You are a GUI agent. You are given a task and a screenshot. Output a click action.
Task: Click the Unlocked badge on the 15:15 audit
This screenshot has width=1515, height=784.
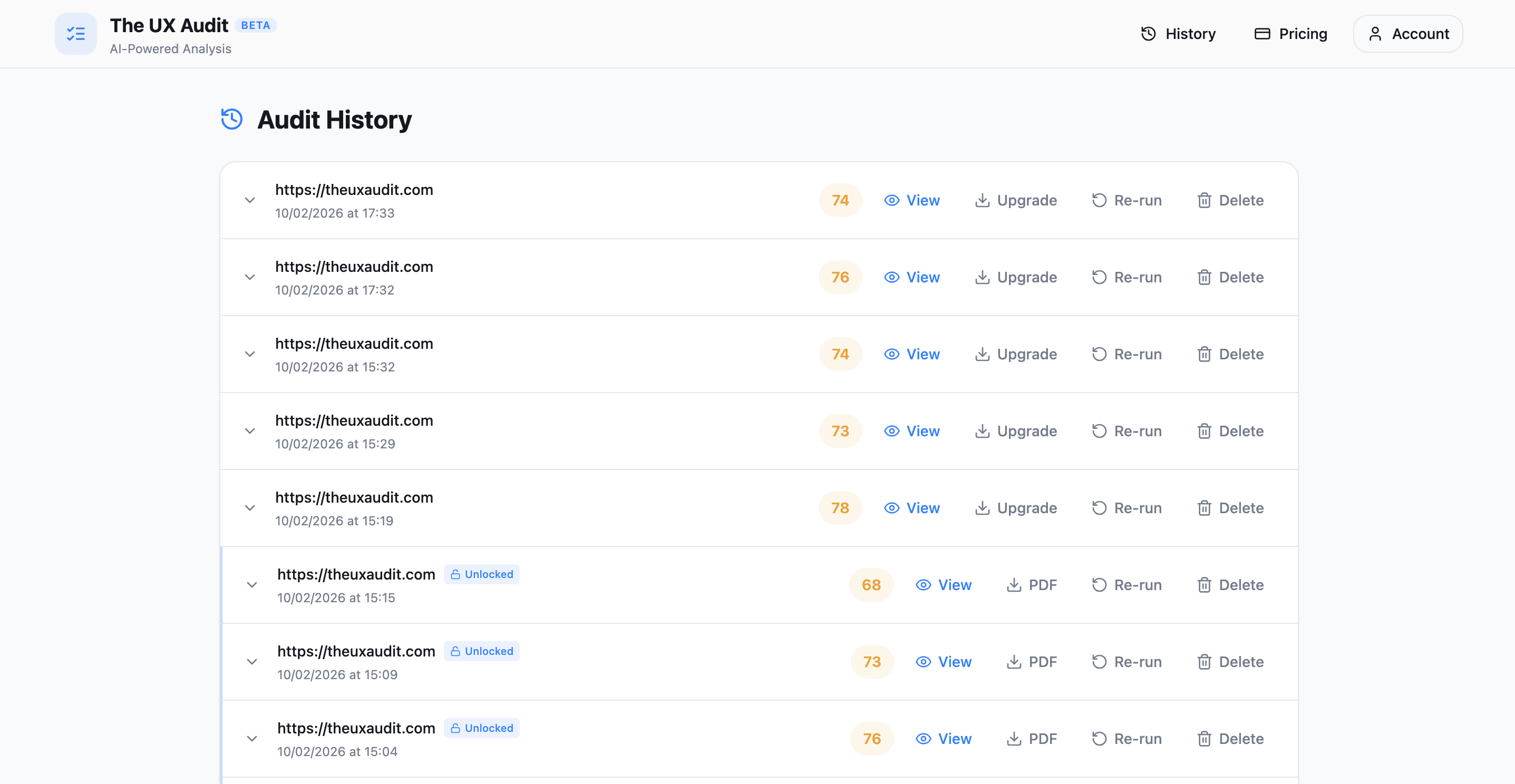[x=481, y=574]
